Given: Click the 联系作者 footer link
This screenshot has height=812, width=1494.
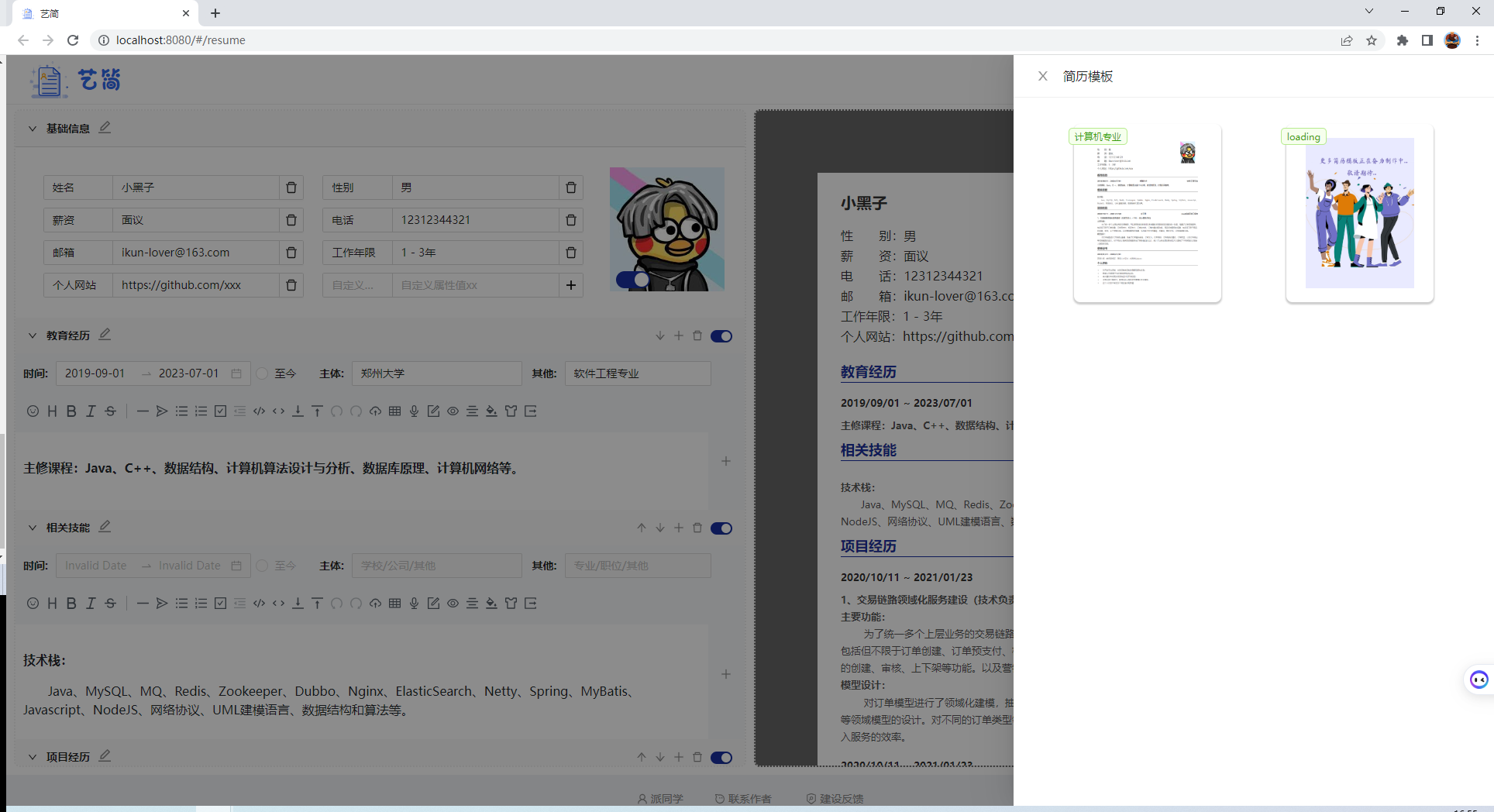Looking at the screenshot, I should click(x=743, y=799).
